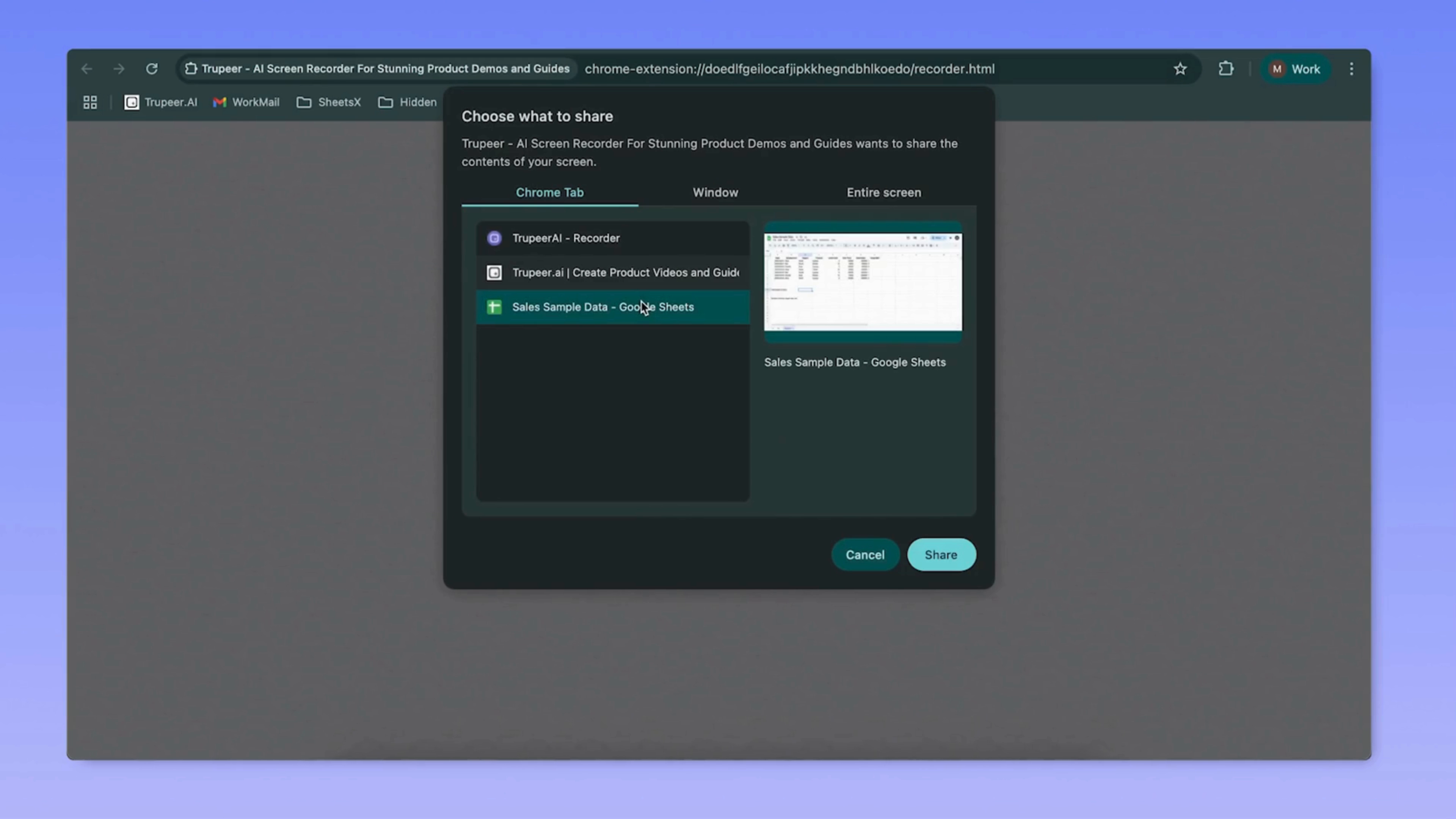Reload the current page
Viewport: 1456px width, 819px height.
click(152, 68)
